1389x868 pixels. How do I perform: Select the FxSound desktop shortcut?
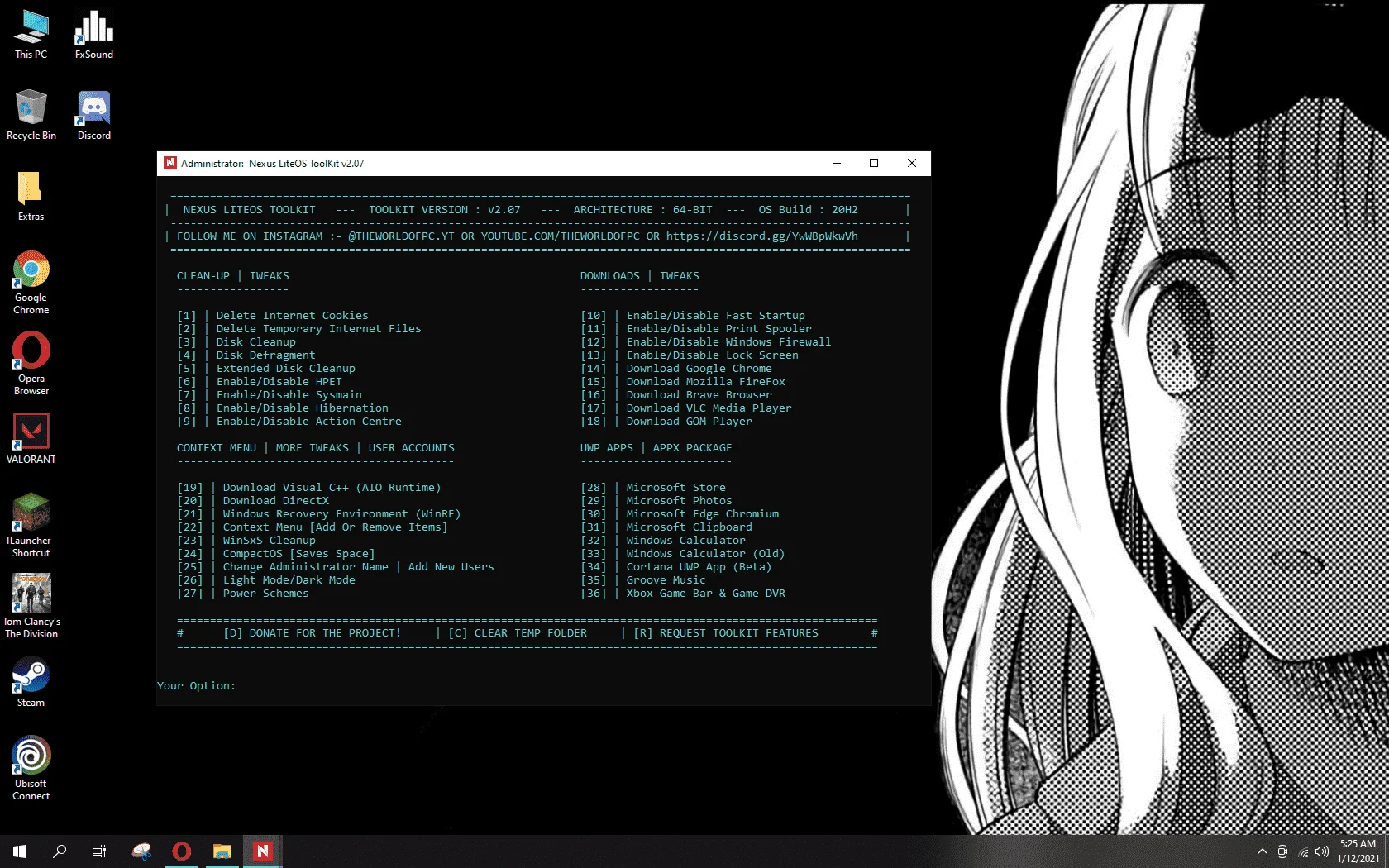pos(94,35)
